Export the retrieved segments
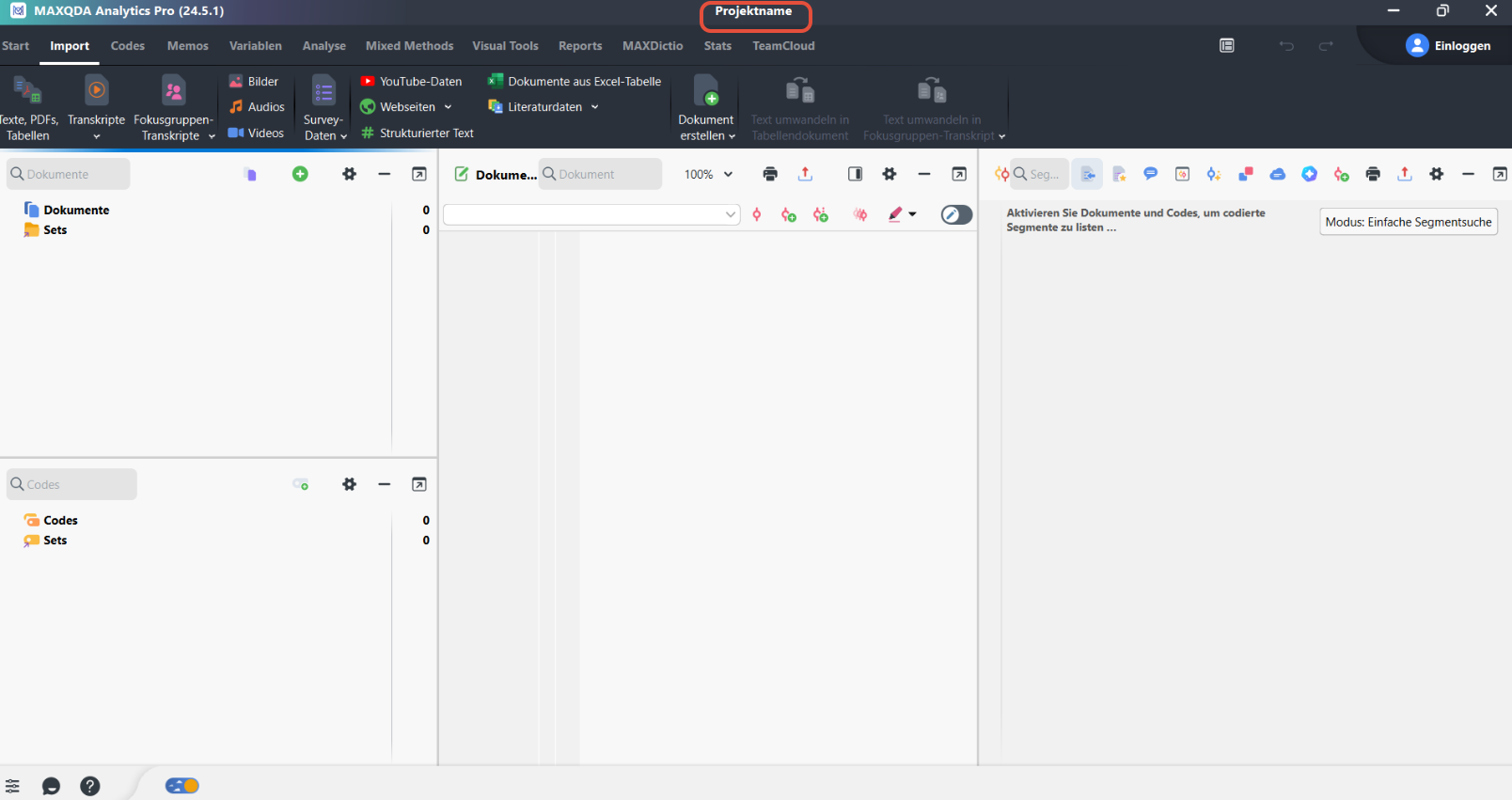 coord(1405,174)
